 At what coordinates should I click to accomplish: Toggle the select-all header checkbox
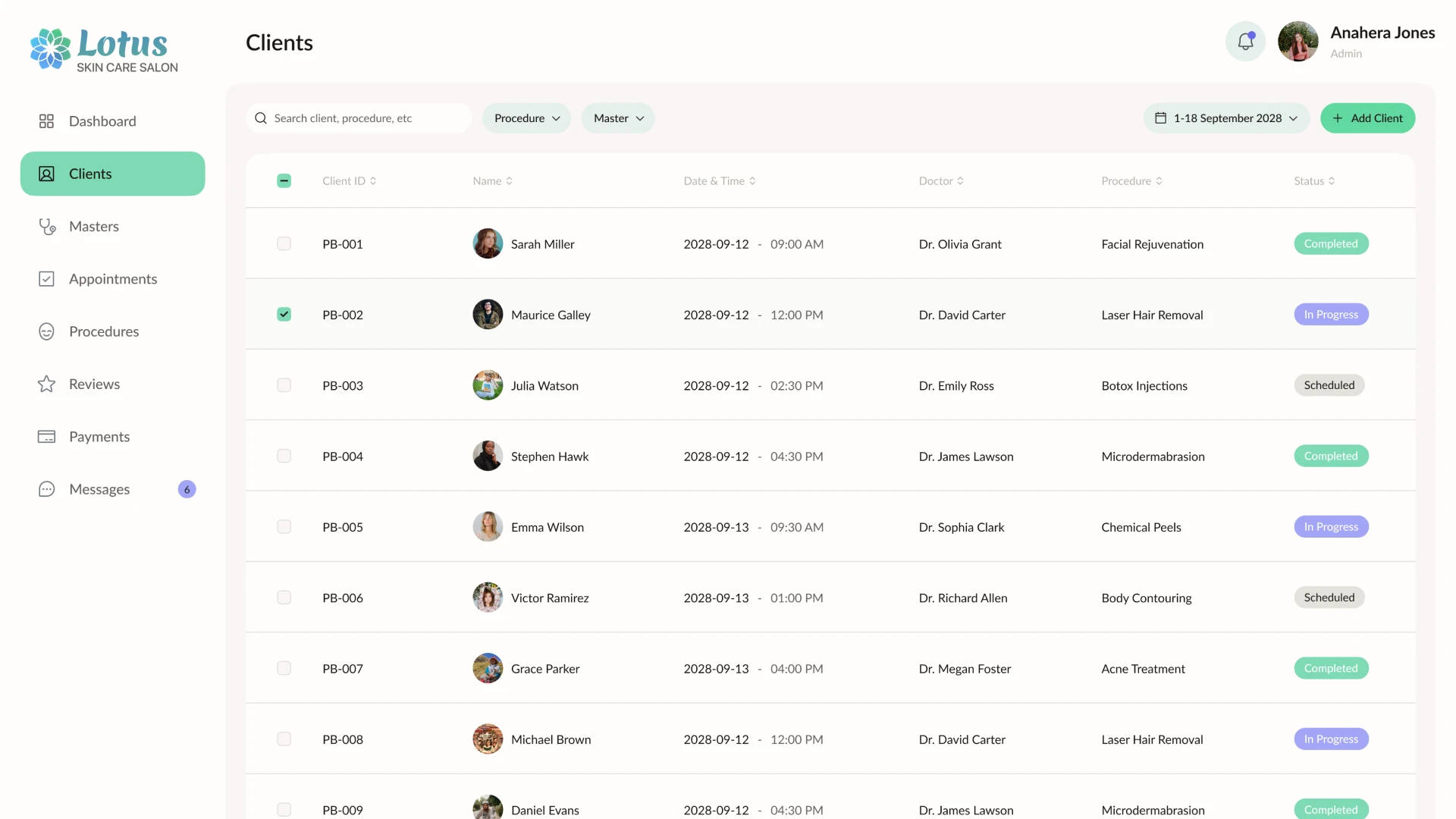(284, 180)
